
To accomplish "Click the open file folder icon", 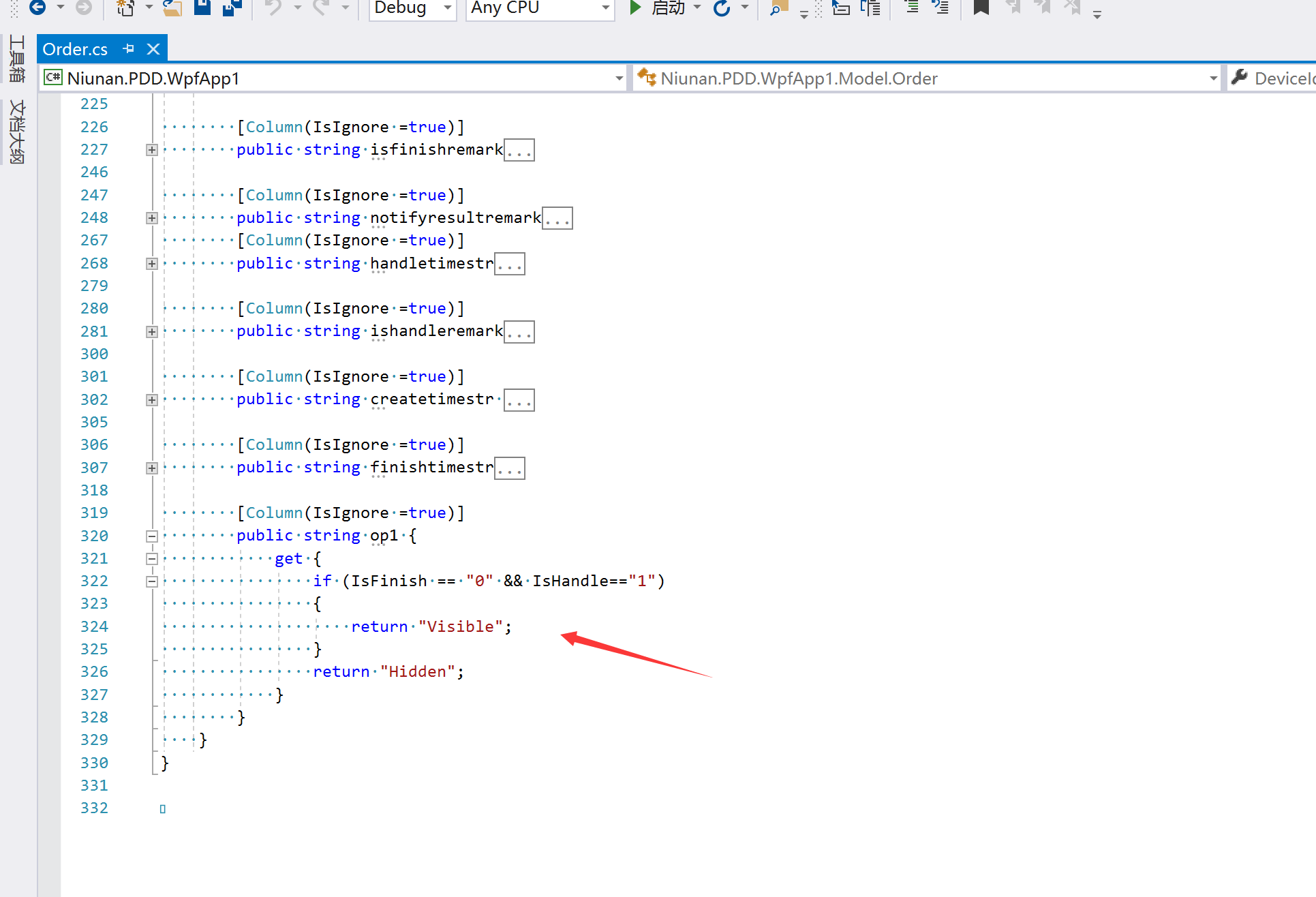I will [x=172, y=7].
